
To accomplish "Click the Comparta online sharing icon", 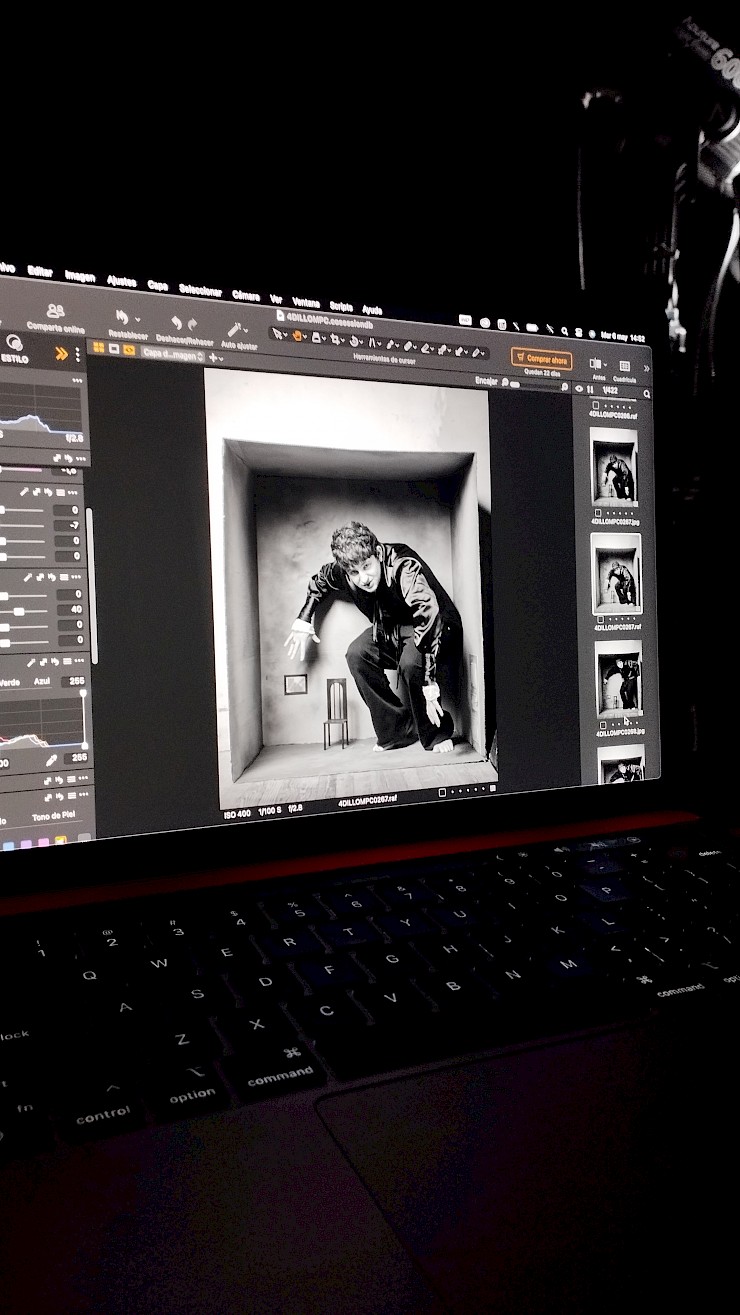I will coord(55,312).
